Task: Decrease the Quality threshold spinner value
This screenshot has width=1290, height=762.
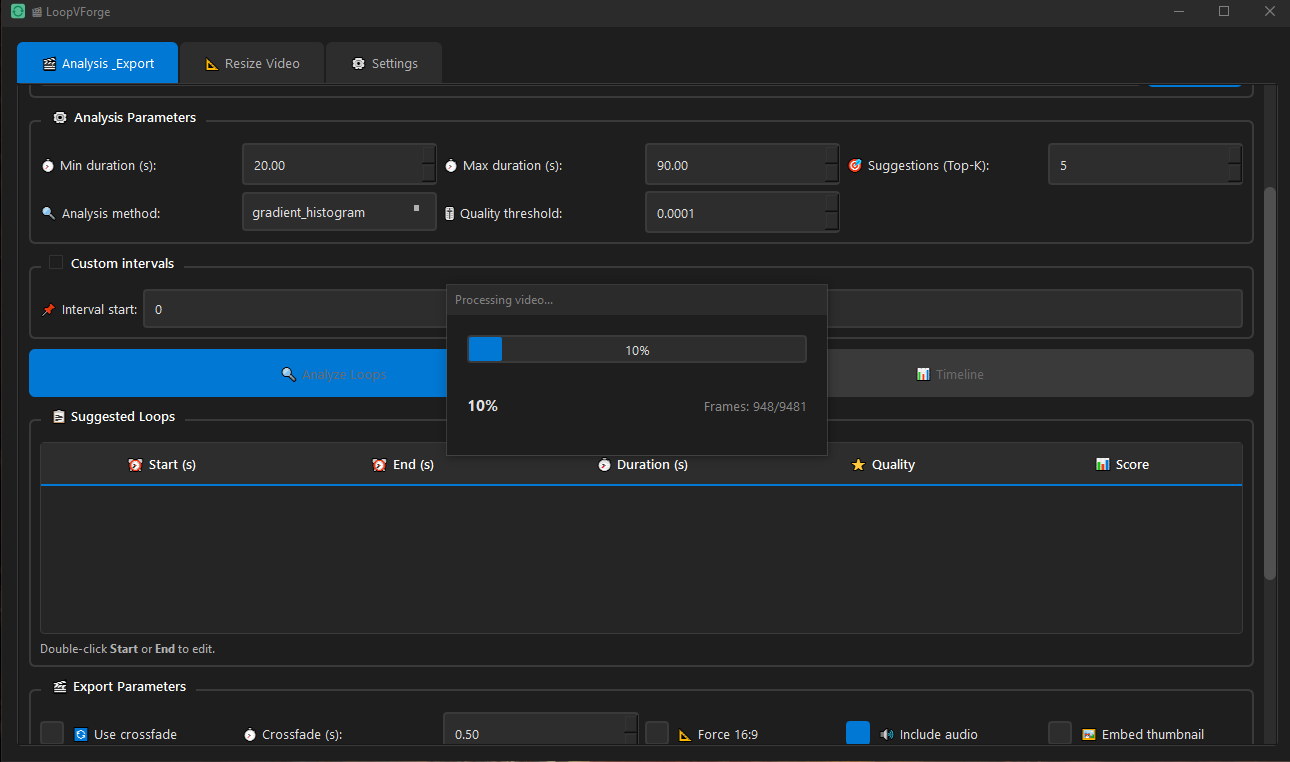Action: point(831,222)
